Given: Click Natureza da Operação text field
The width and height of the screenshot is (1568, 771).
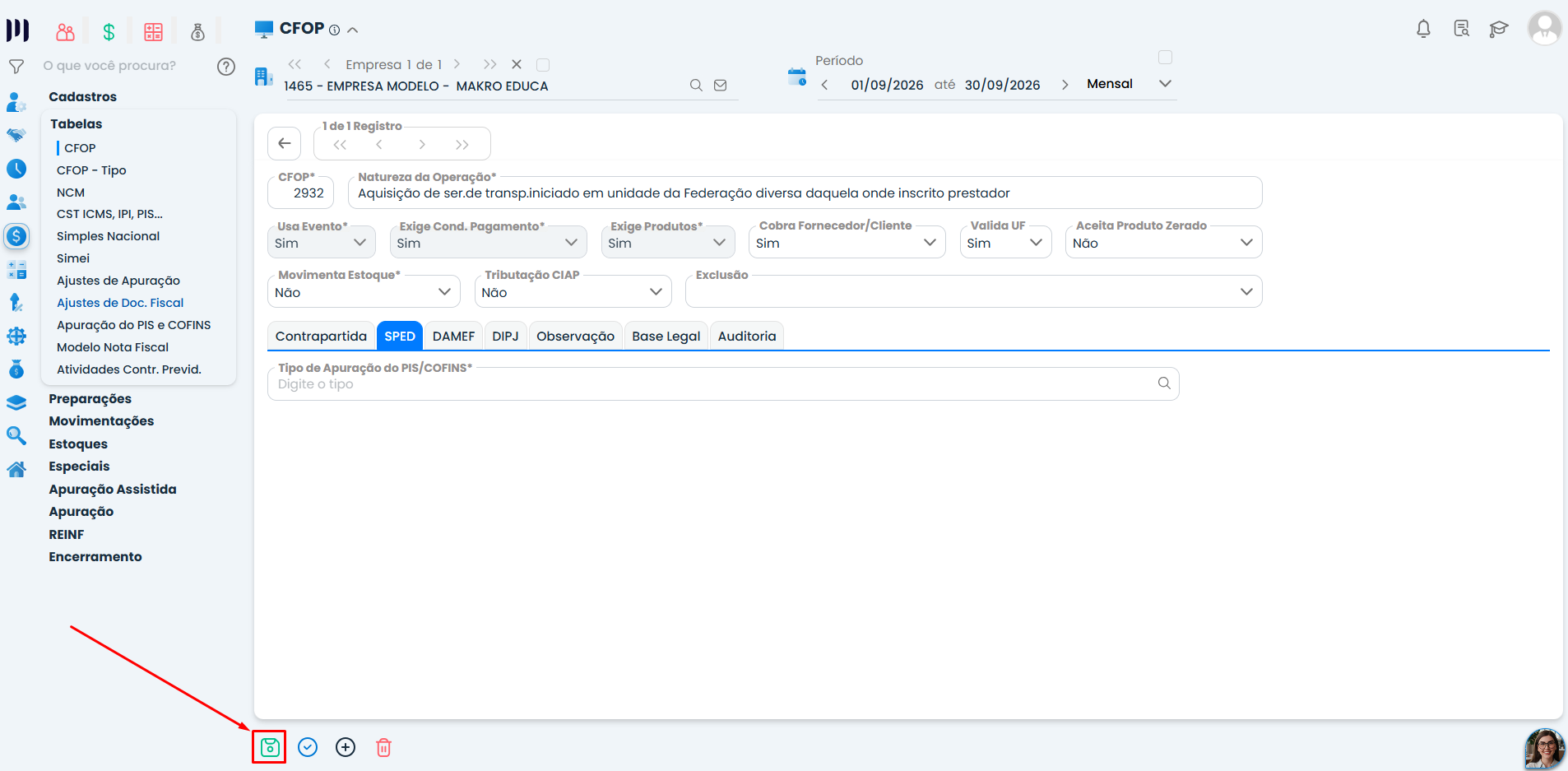Looking at the screenshot, I should pos(805,193).
